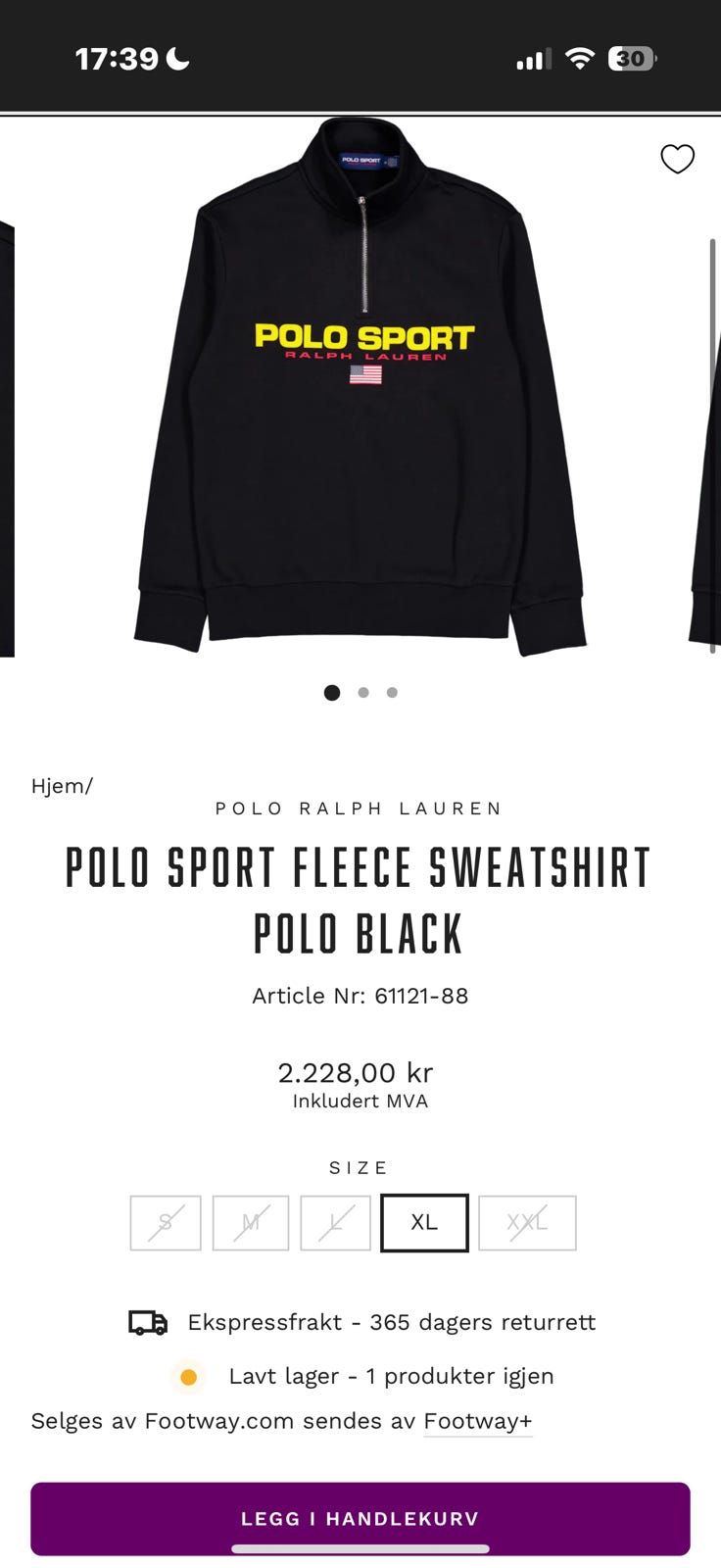Image resolution: width=721 pixels, height=1568 pixels.
Task: Pick the sold-out size L box
Action: pos(336,1223)
